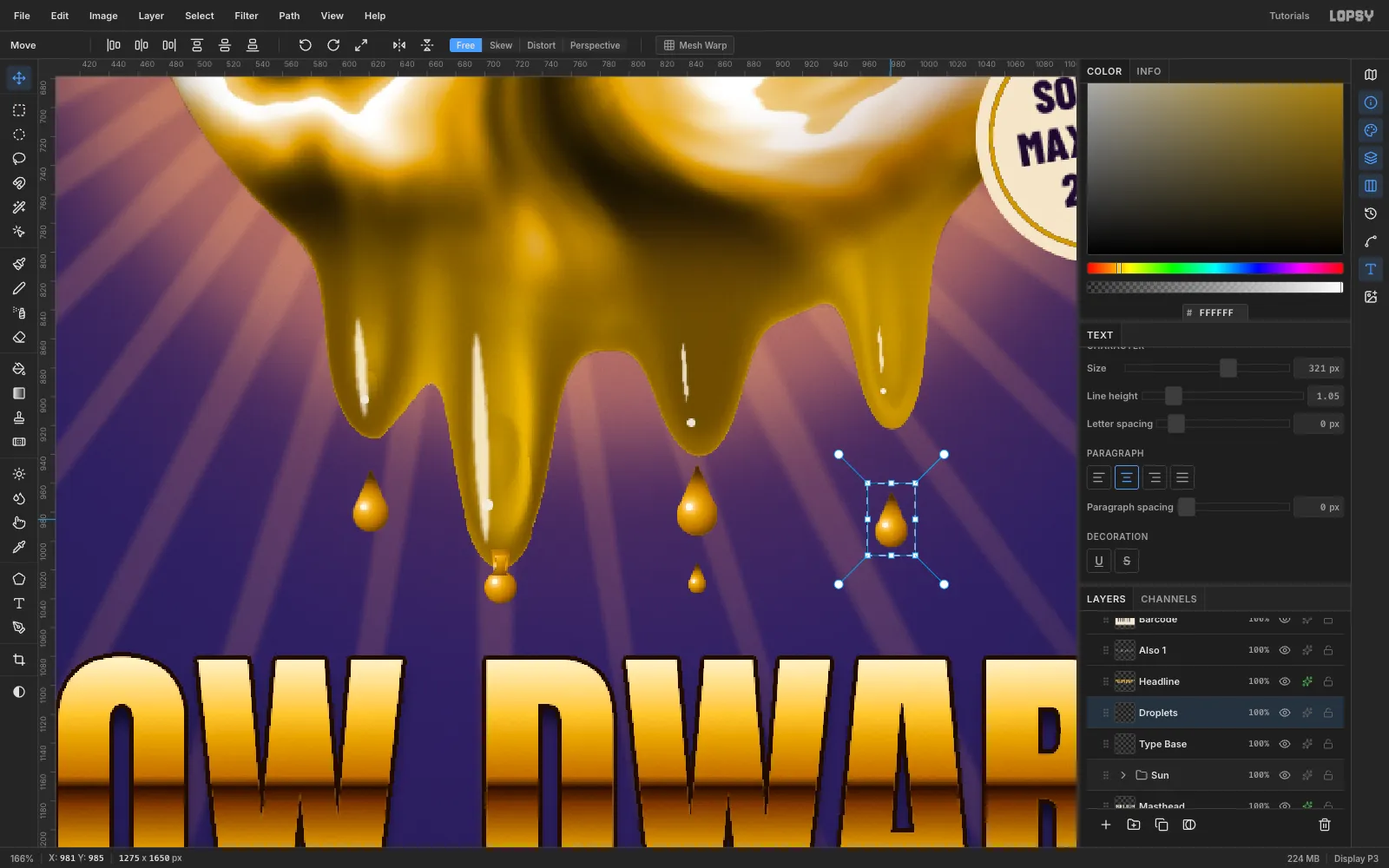
Task: Toggle strikethrough decoration
Action: (x=1127, y=561)
